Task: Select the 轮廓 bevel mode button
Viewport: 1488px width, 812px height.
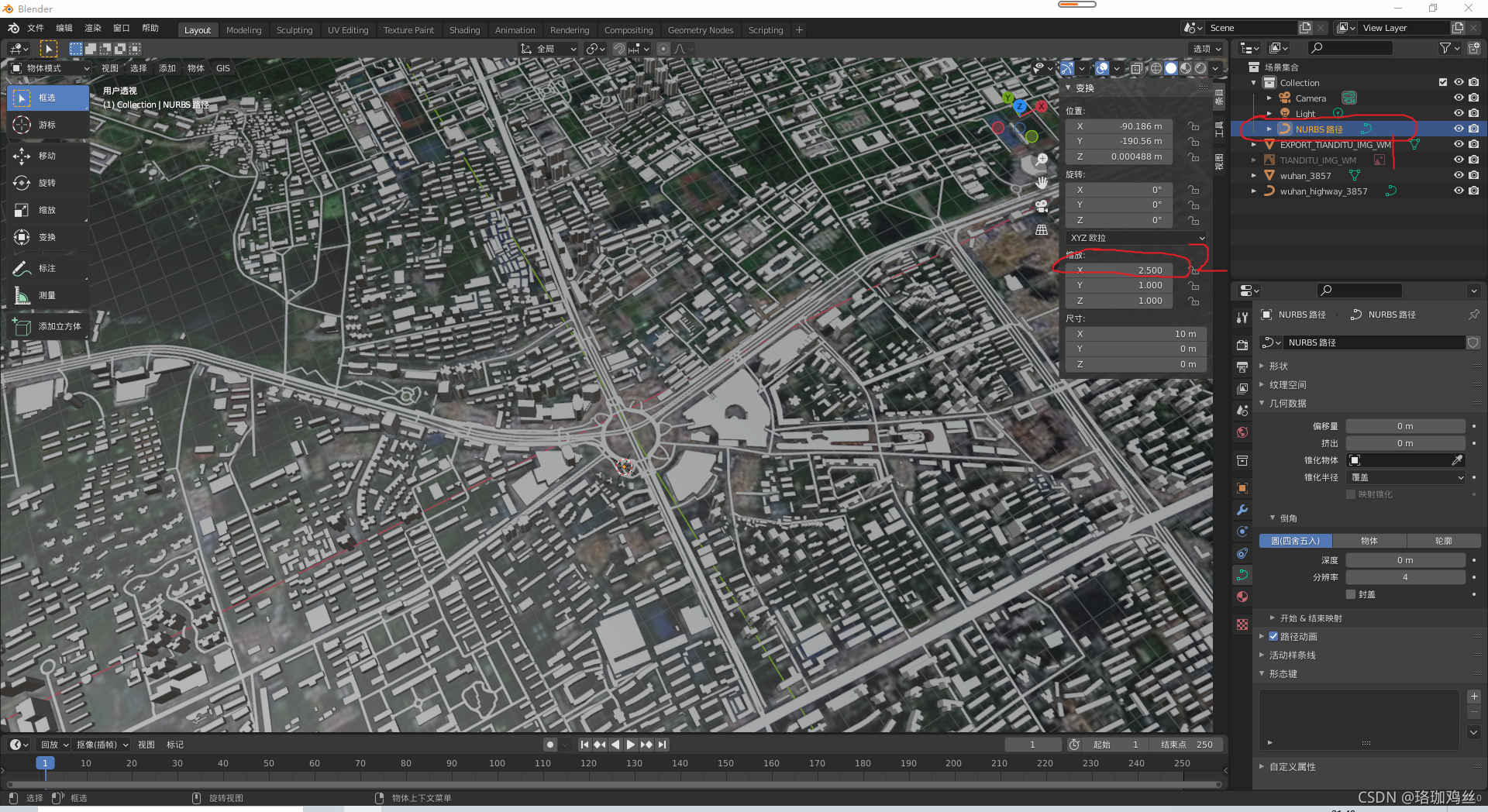Action: [1444, 541]
